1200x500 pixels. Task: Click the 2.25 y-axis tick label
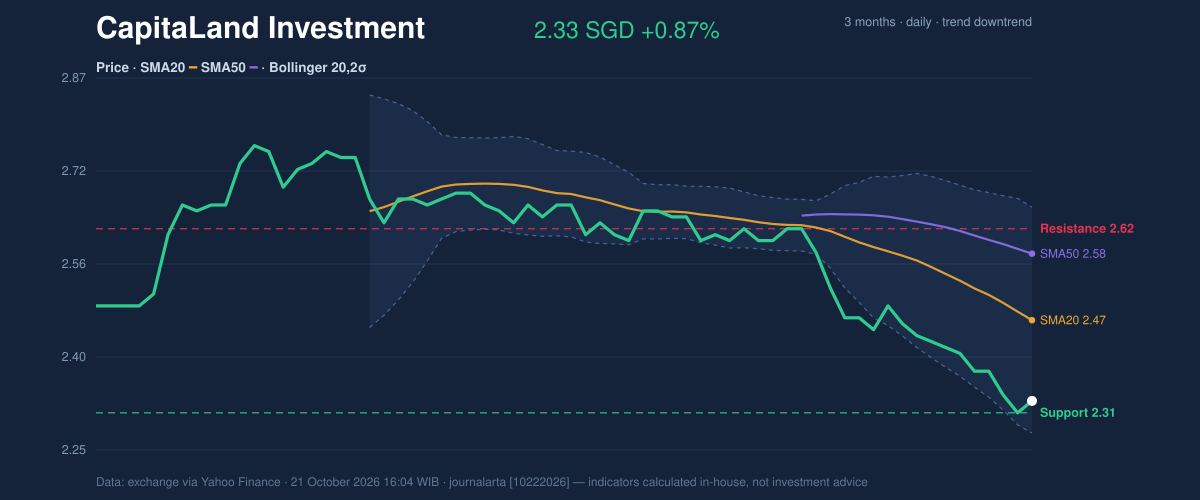pos(73,450)
